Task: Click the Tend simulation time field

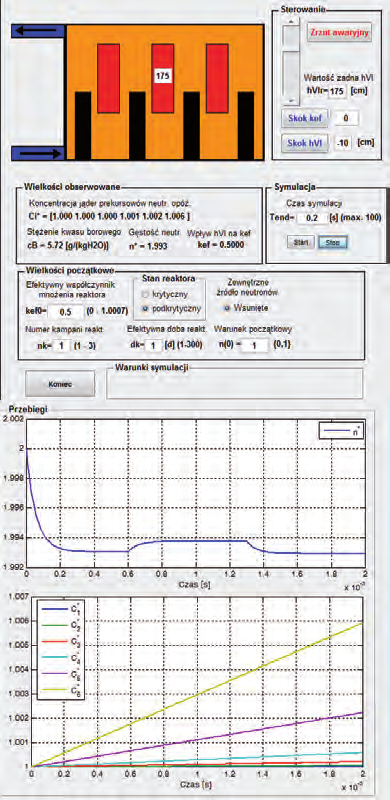Action: pos(312,218)
